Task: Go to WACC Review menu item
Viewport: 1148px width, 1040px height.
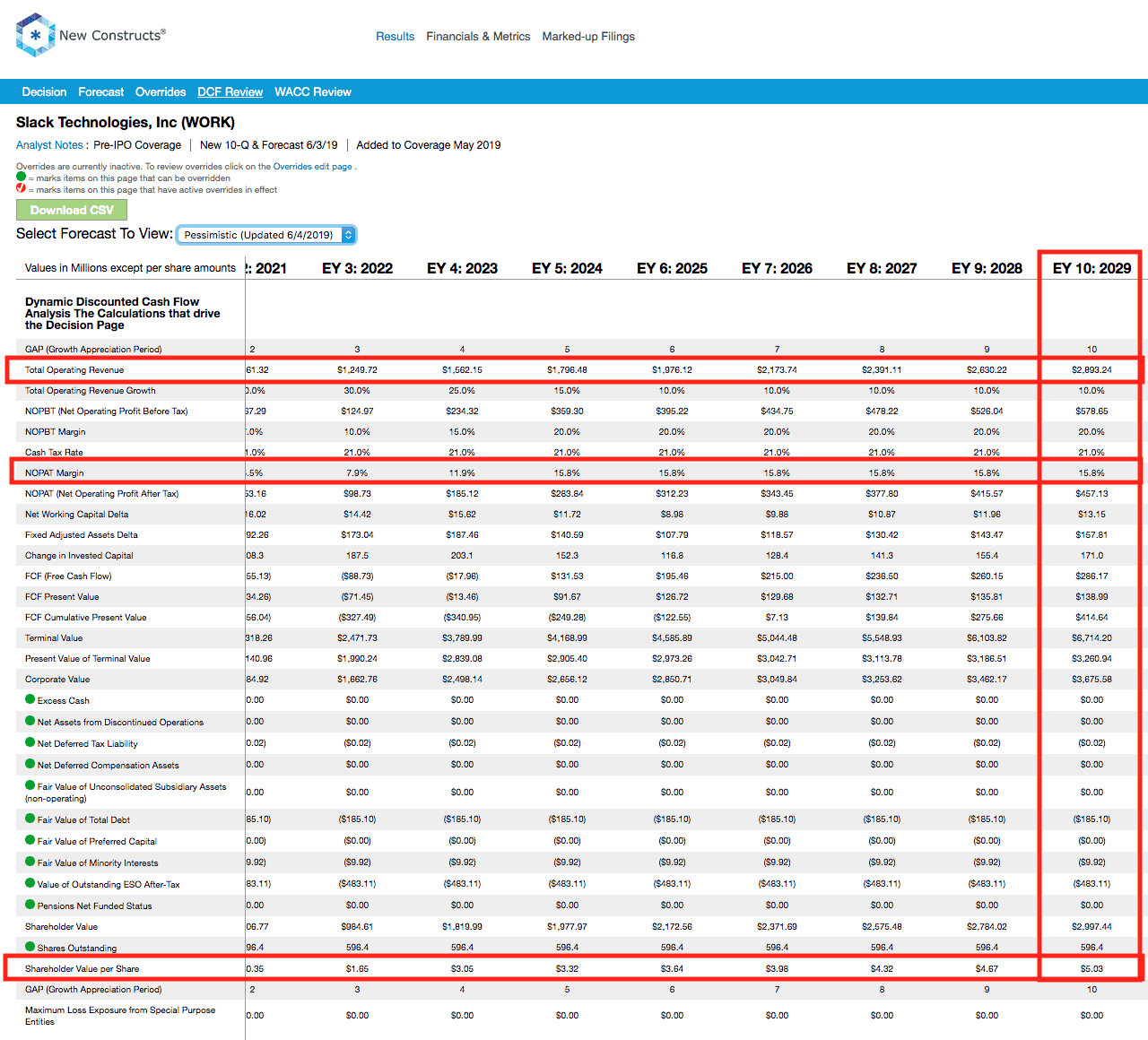Action: (x=313, y=92)
